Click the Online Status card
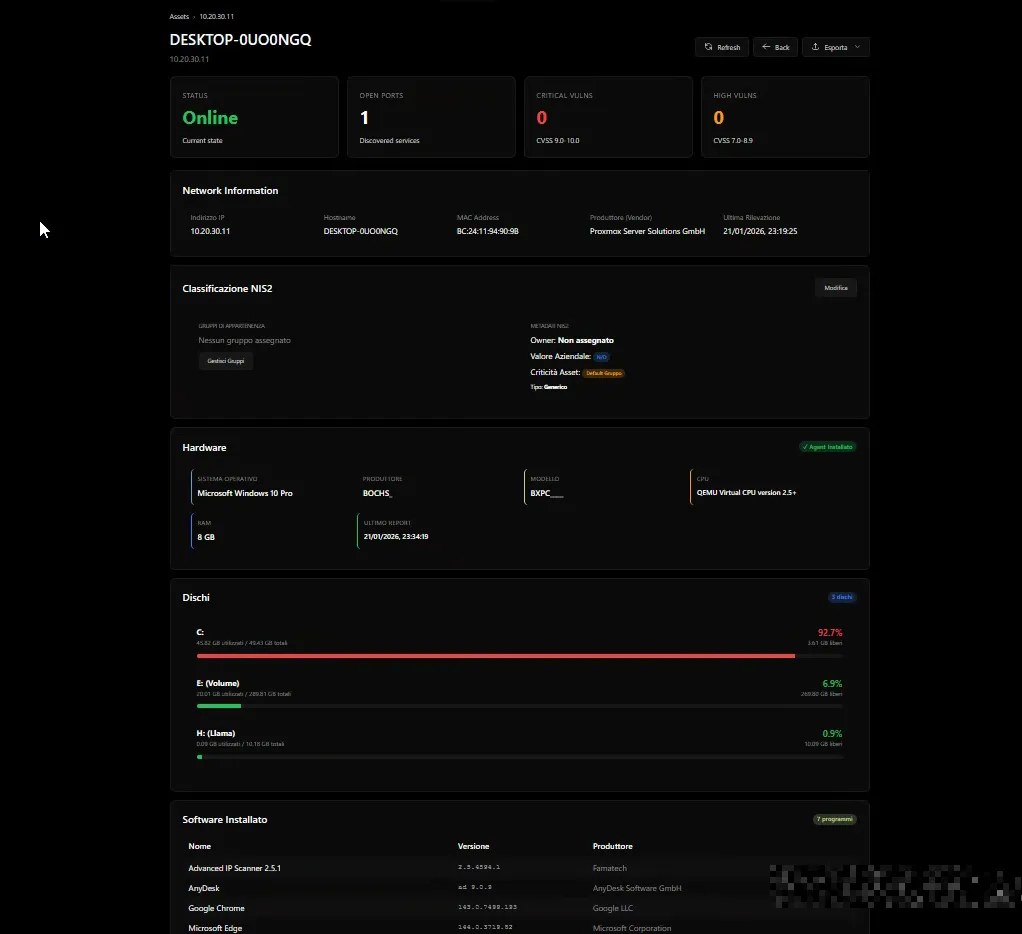 [254, 117]
